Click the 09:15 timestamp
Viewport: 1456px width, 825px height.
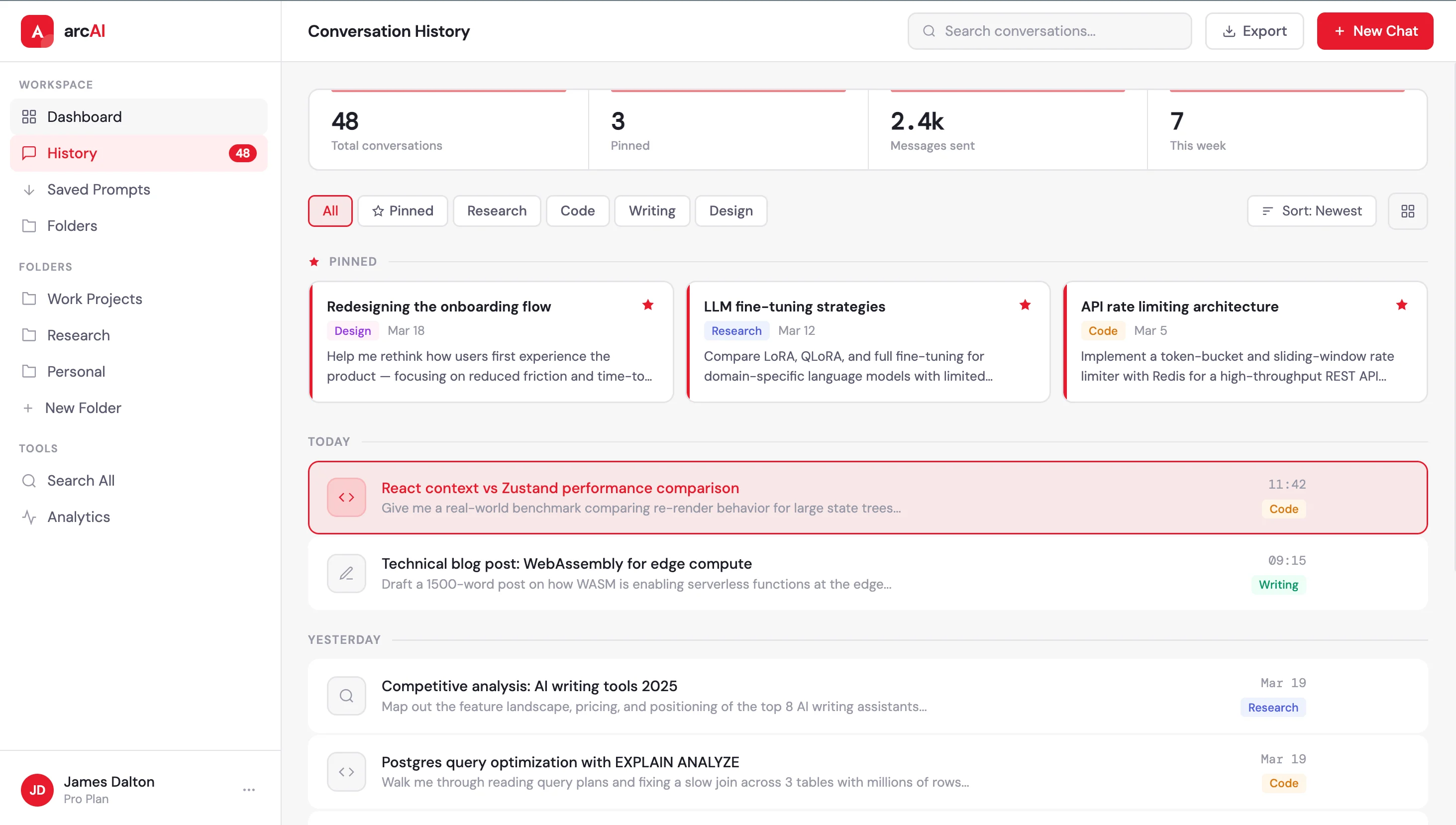1287,560
